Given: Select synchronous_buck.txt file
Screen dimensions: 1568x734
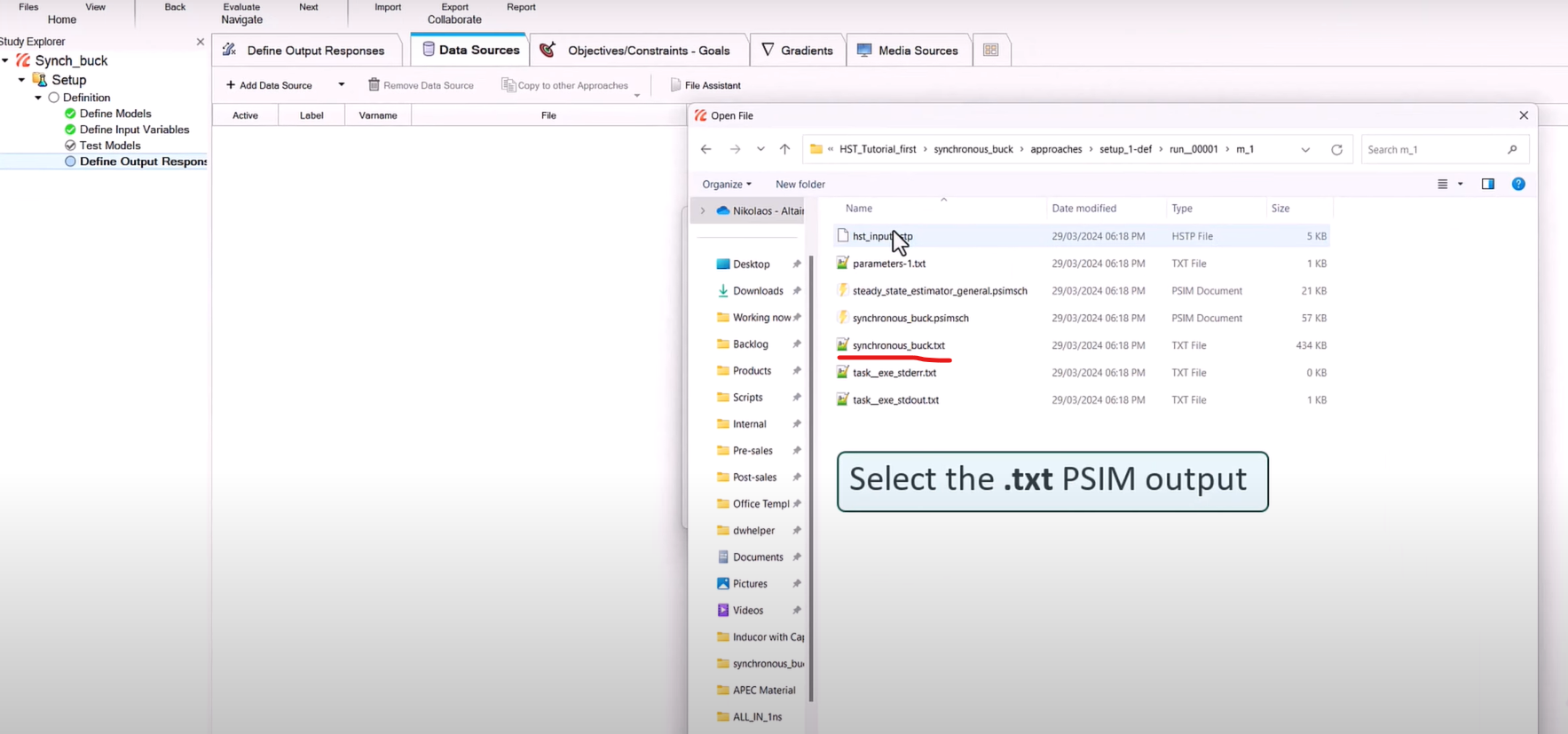Looking at the screenshot, I should coord(1082,345).
